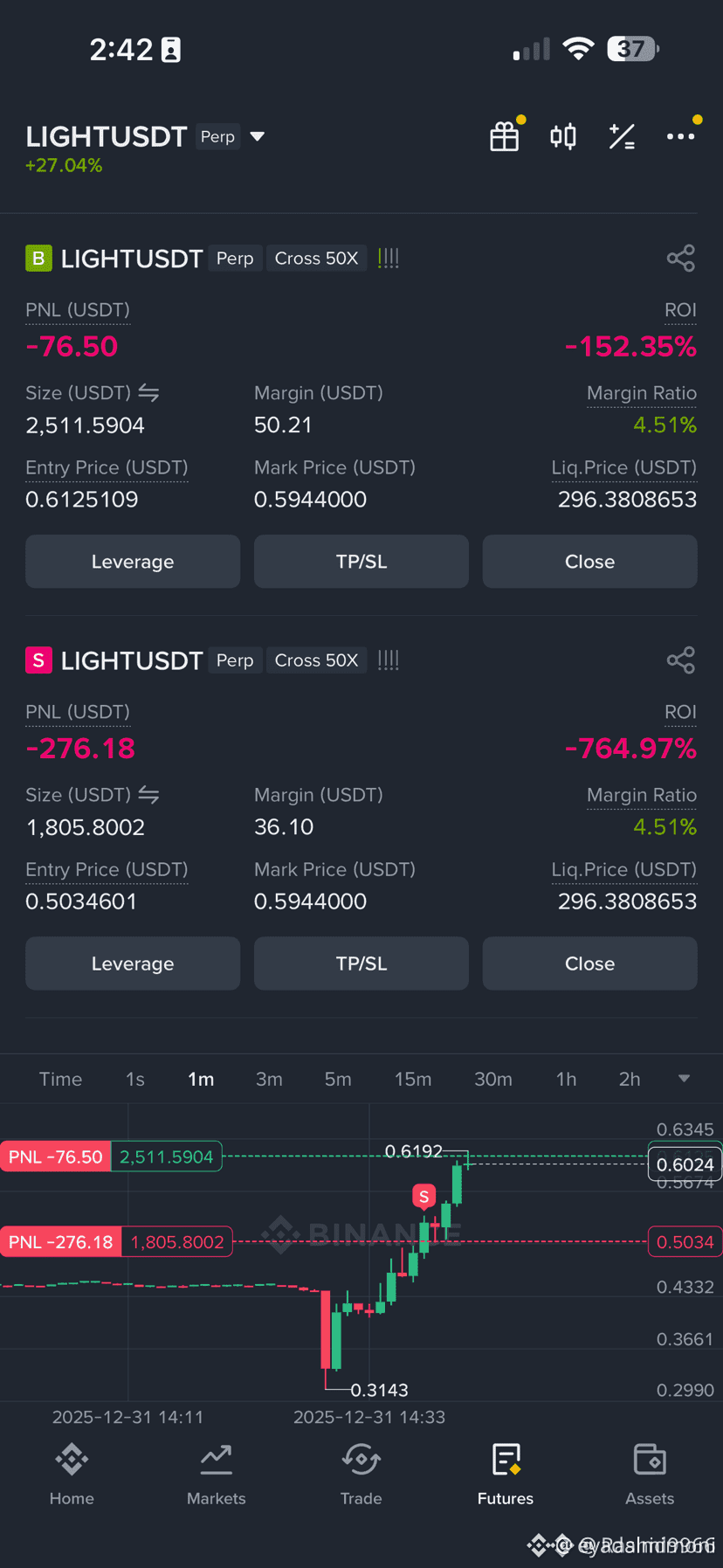Tap long position Cross 50X badge
The width and height of the screenshot is (723, 1568).
click(x=316, y=259)
